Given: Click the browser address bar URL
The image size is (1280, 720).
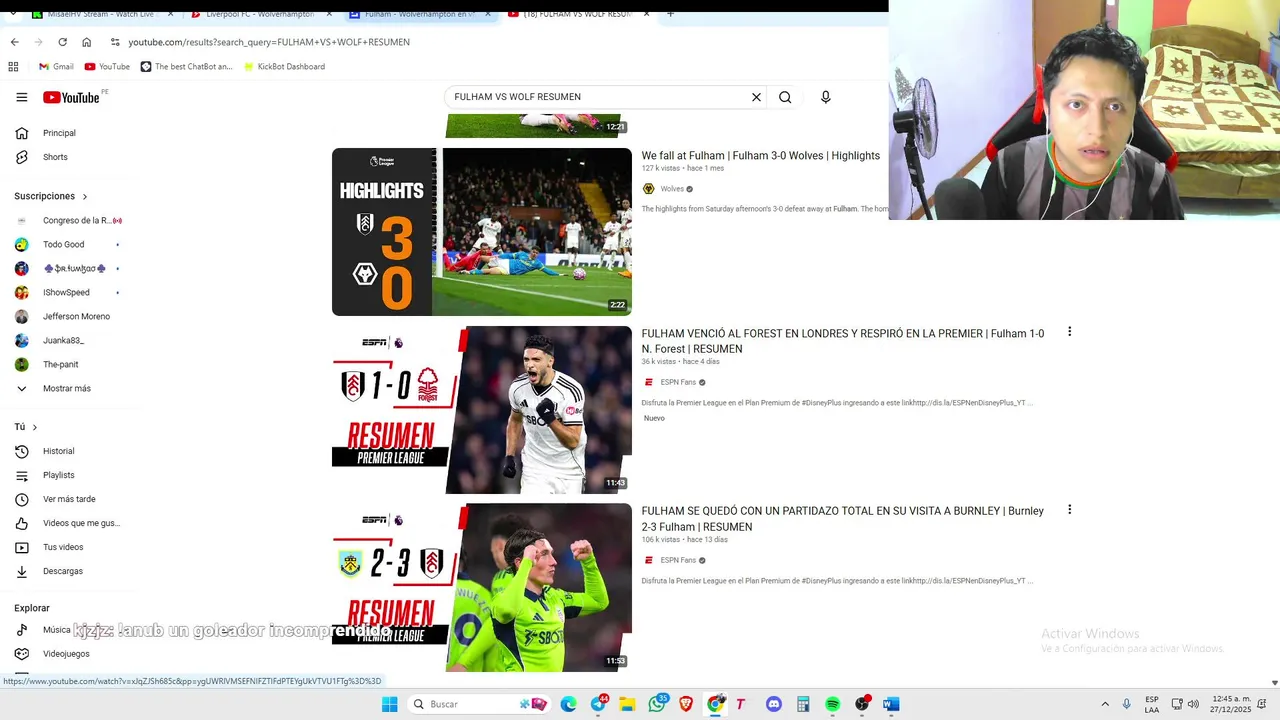Looking at the screenshot, I should [269, 42].
